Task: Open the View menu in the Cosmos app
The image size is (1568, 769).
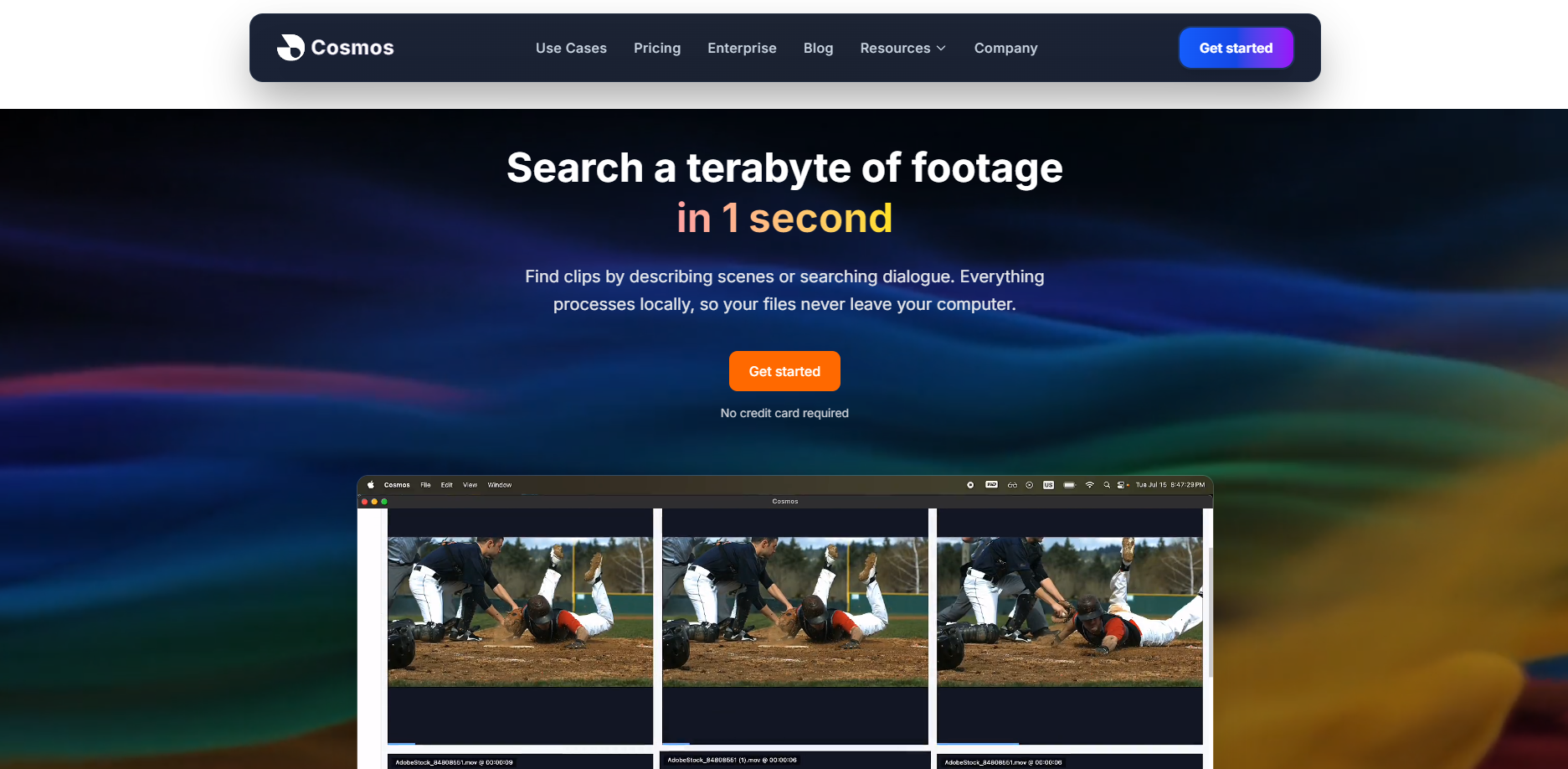Action: click(470, 485)
